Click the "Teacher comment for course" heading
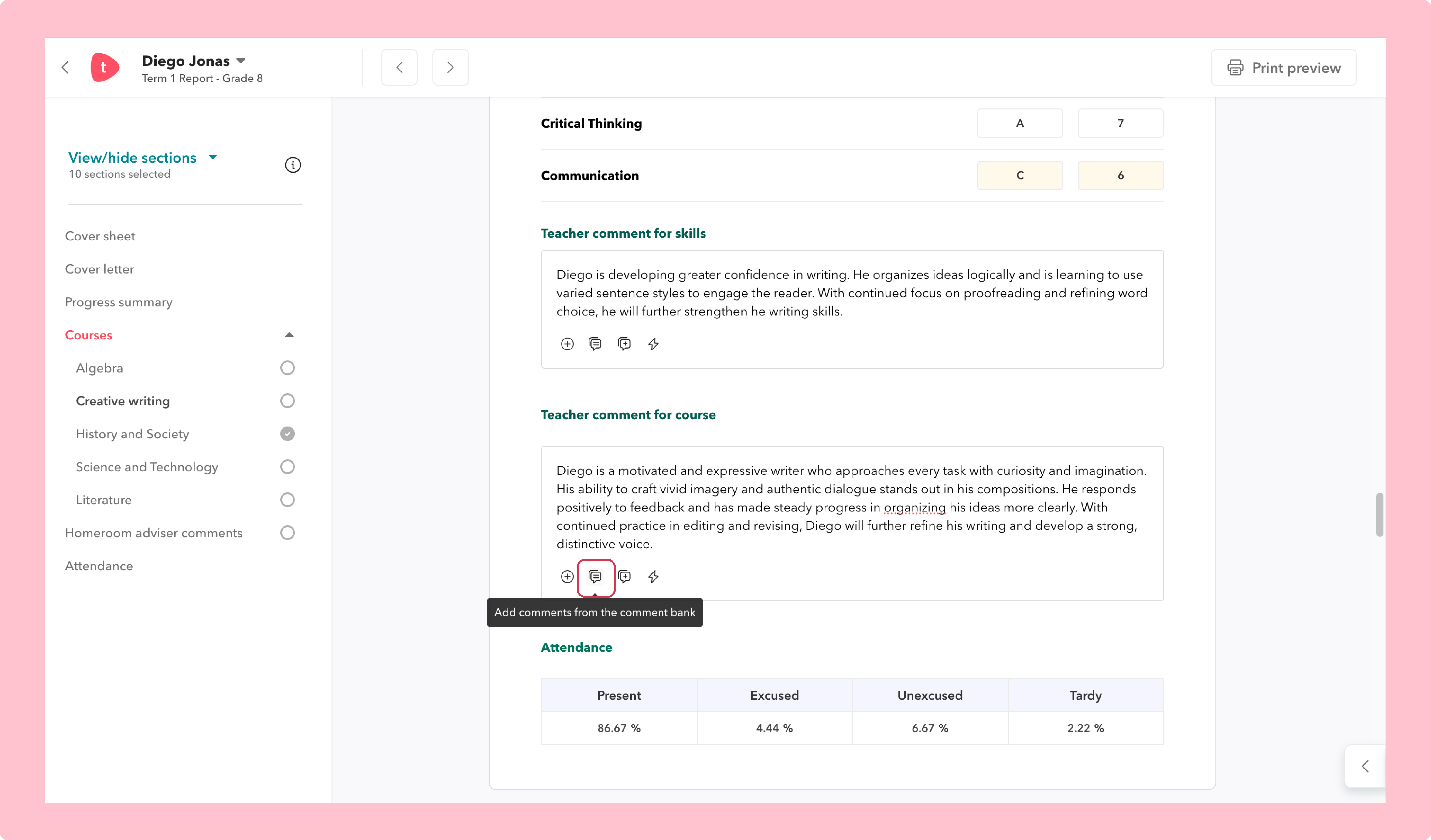The image size is (1431, 840). (x=628, y=415)
